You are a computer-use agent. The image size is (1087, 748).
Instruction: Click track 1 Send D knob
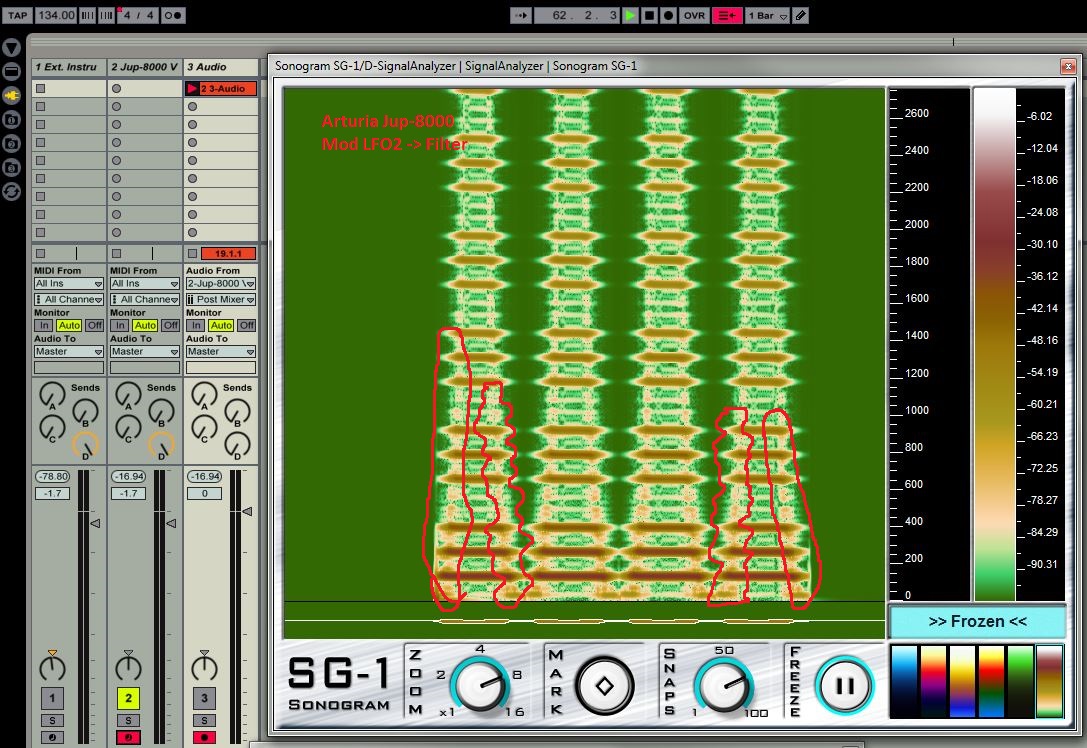tap(85, 446)
